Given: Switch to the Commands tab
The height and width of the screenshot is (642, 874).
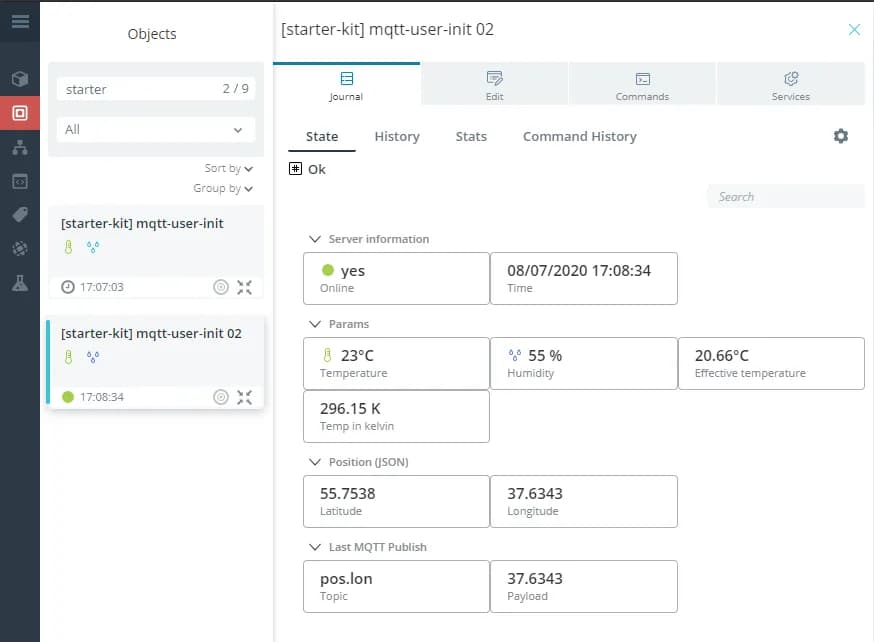Looking at the screenshot, I should pos(642,85).
